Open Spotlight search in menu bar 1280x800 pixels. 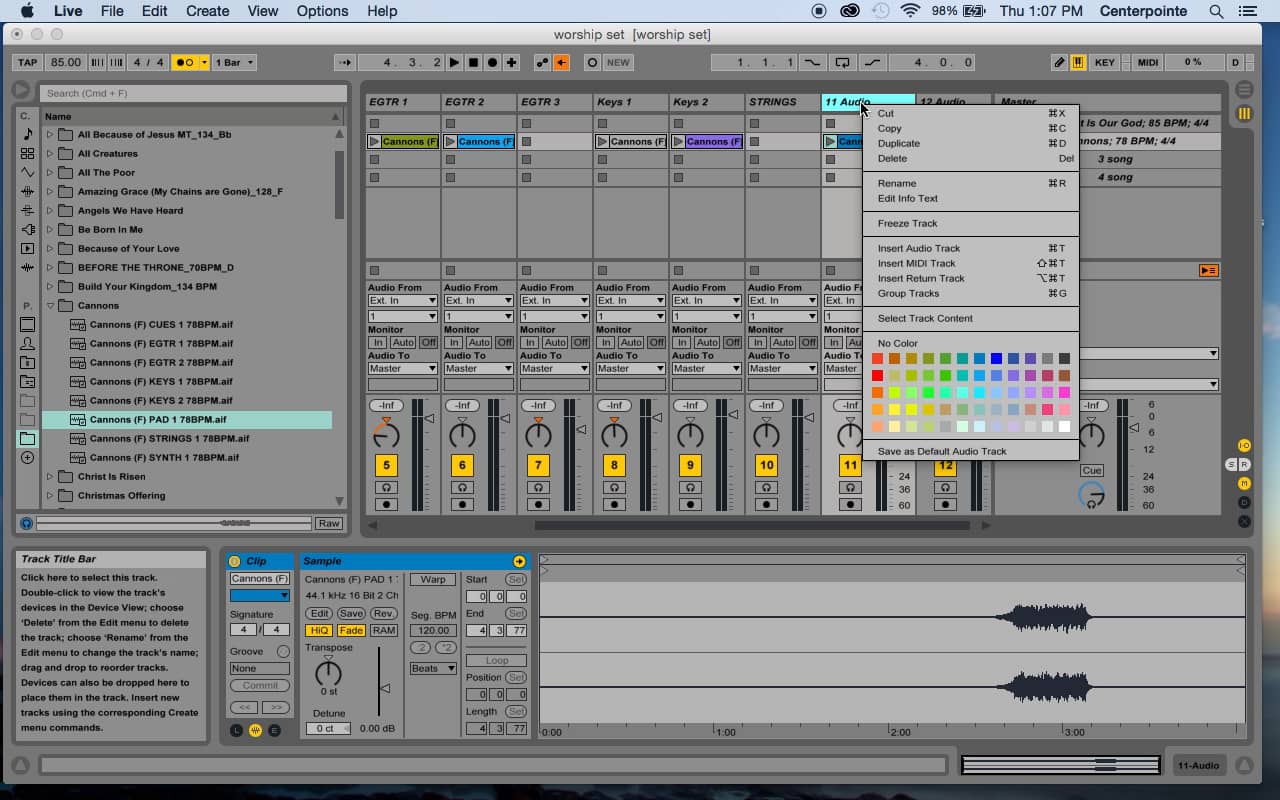pyautogui.click(x=1216, y=11)
